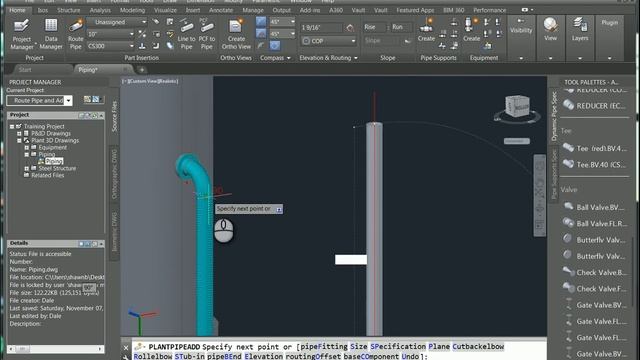Choose the Elevation command option
The image size is (640, 360).
(263, 356)
